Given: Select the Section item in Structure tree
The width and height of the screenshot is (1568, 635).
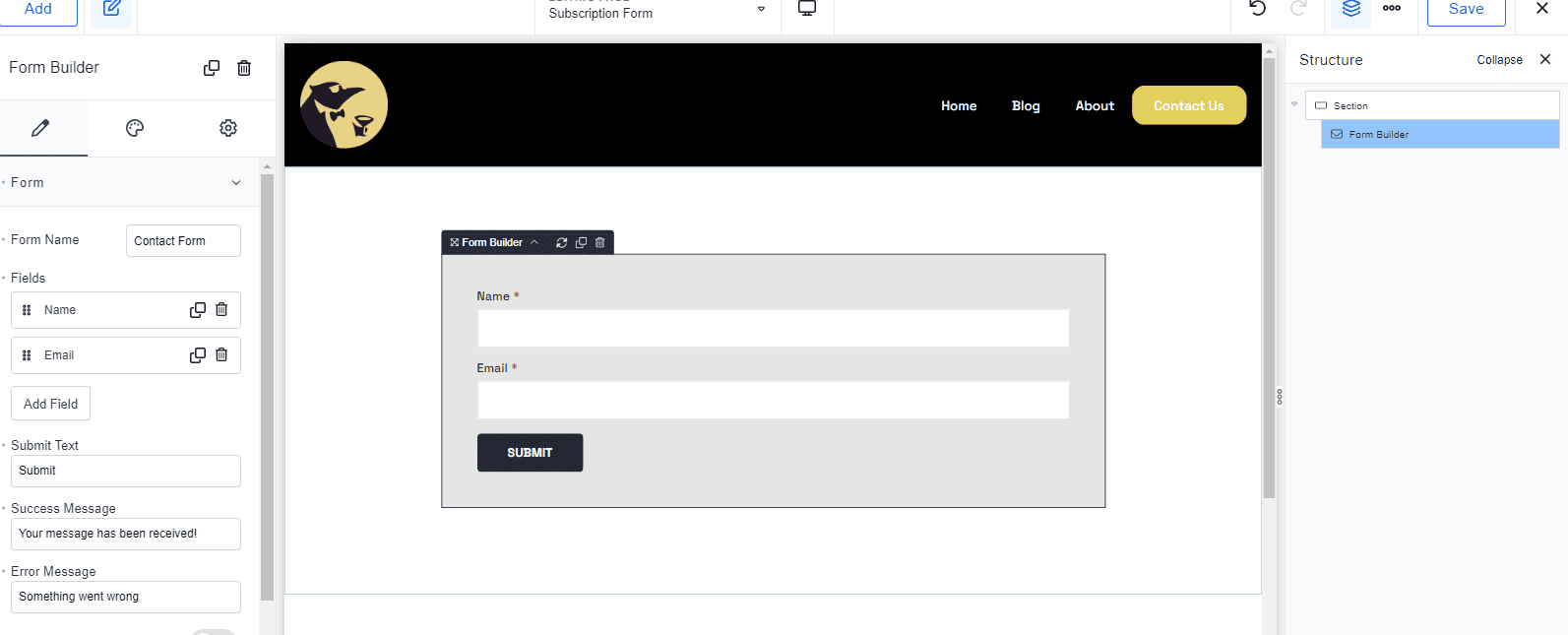Looking at the screenshot, I should pyautogui.click(x=1432, y=105).
